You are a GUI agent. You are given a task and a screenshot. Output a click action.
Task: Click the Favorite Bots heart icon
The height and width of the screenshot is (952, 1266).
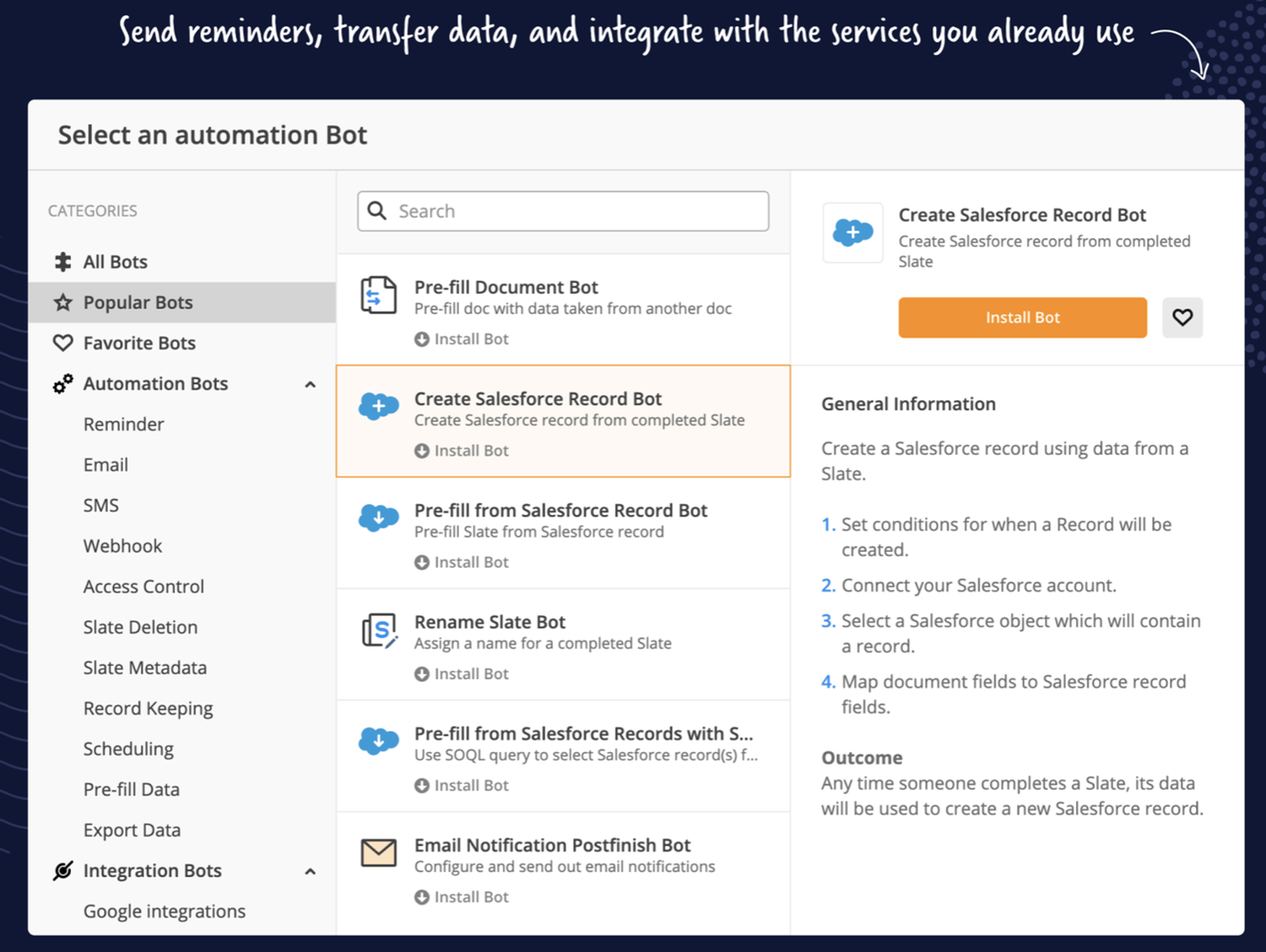(62, 343)
